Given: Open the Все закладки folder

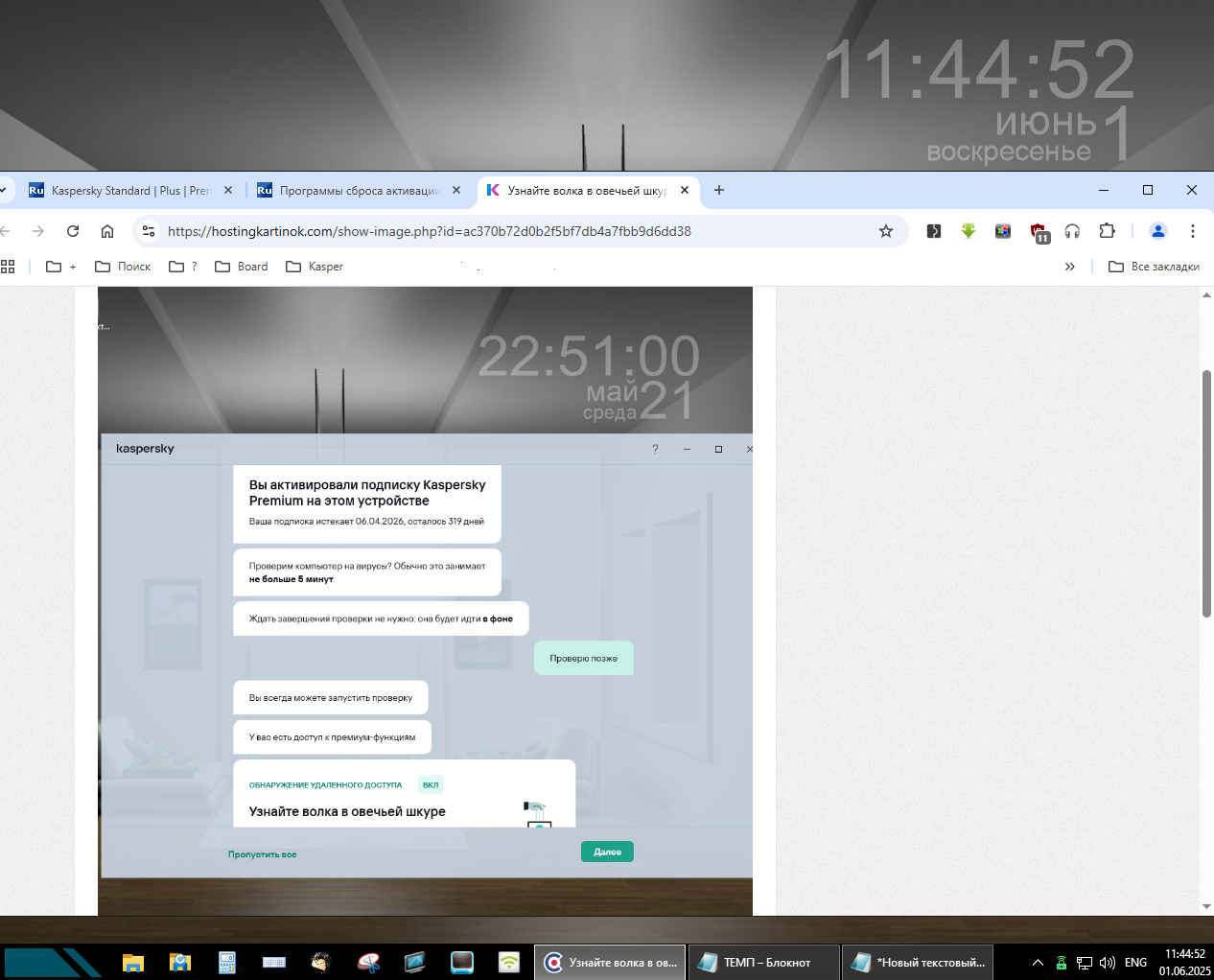Looking at the screenshot, I should (1154, 267).
